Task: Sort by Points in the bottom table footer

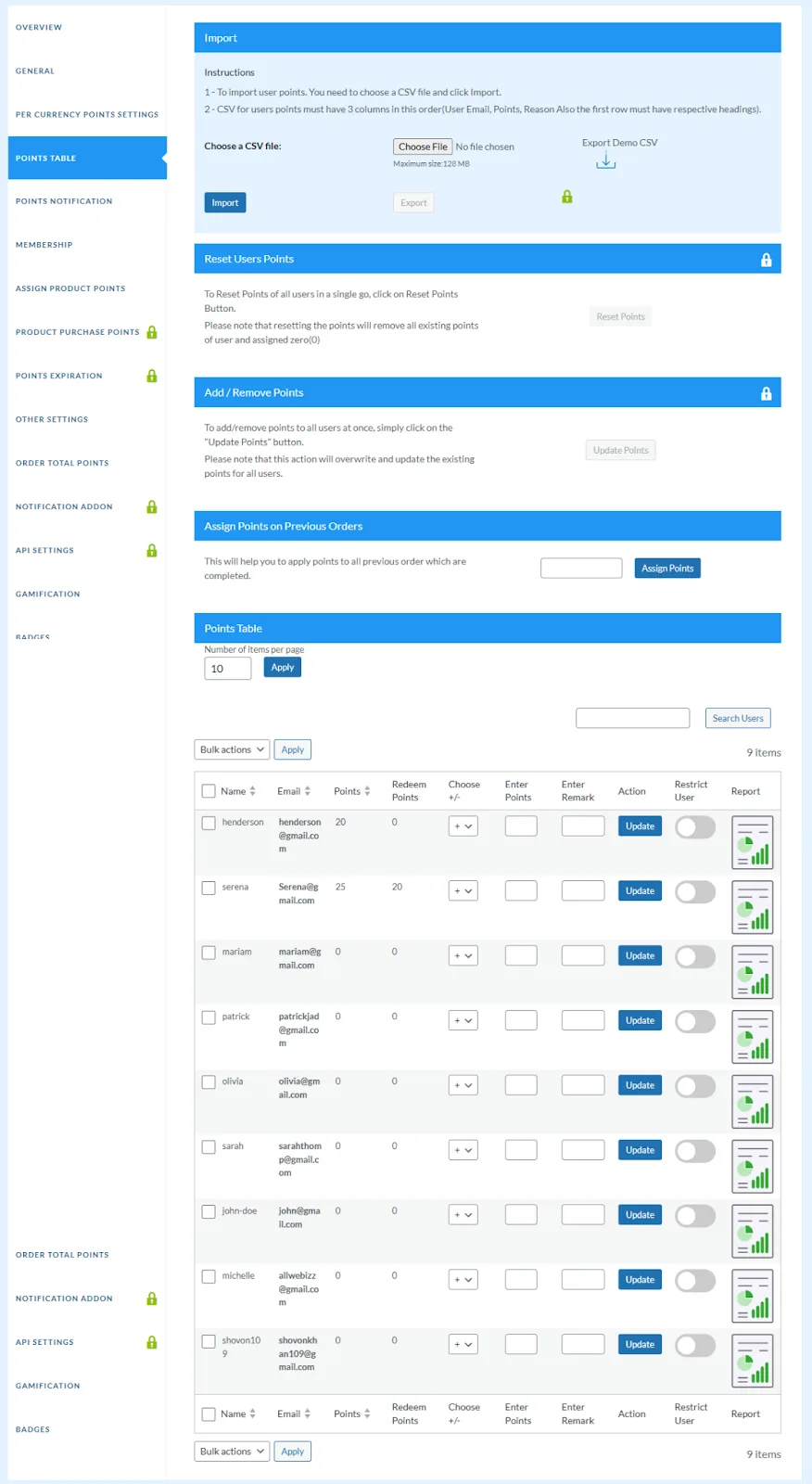Action: [x=352, y=1414]
